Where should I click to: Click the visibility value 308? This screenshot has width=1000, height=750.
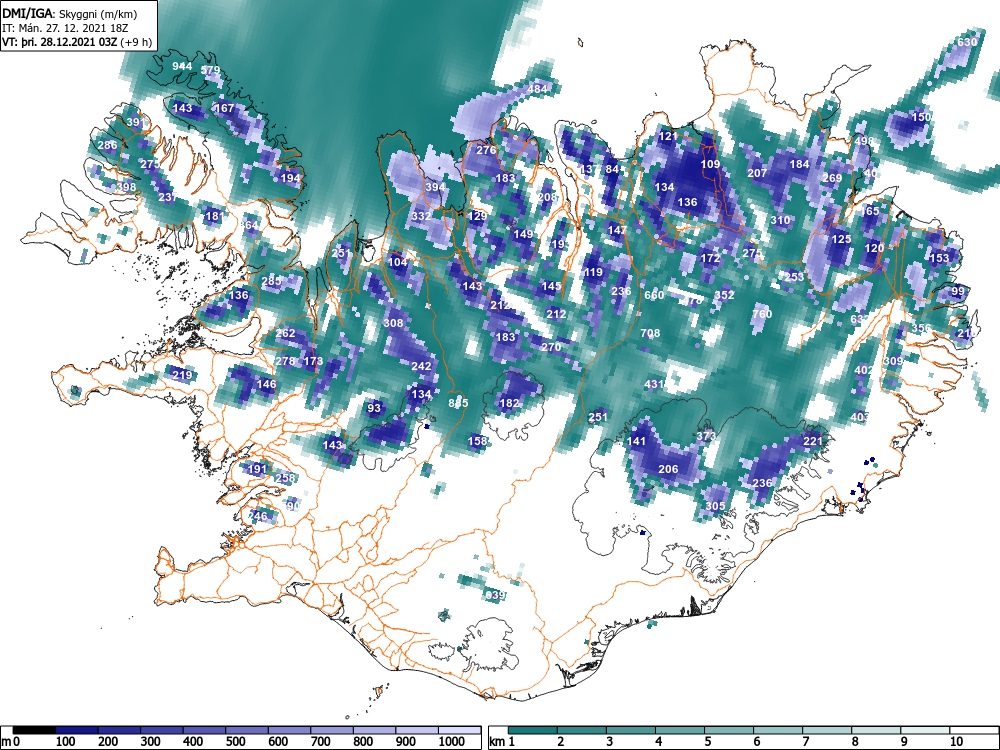(x=393, y=323)
